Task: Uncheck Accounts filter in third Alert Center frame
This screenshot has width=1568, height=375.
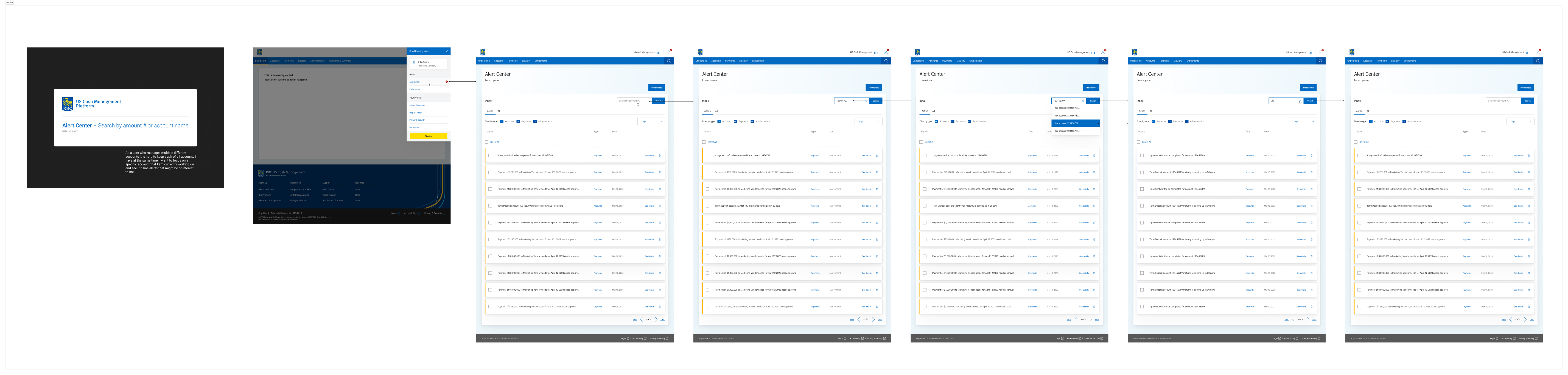Action: click(x=936, y=121)
